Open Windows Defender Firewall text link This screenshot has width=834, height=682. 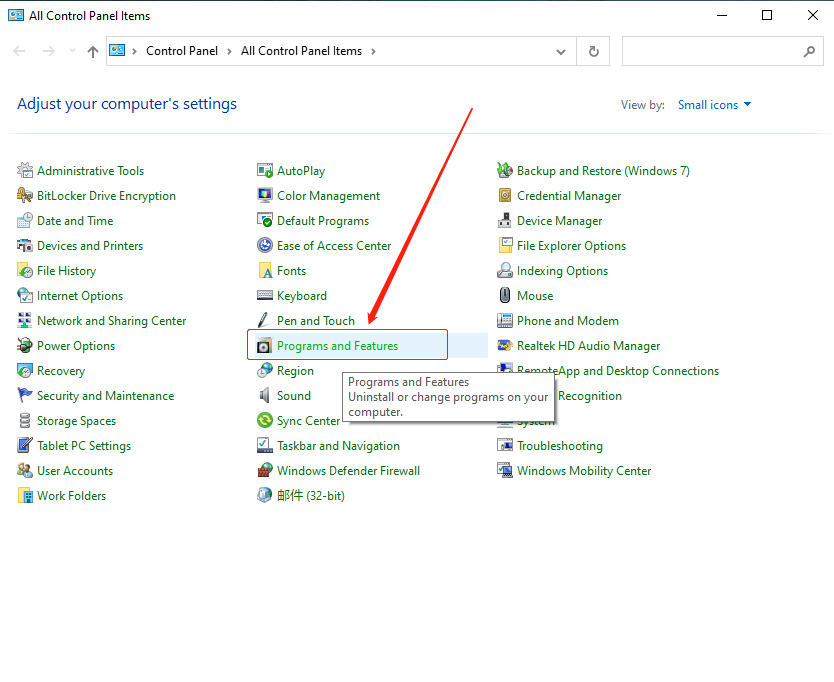[348, 471]
